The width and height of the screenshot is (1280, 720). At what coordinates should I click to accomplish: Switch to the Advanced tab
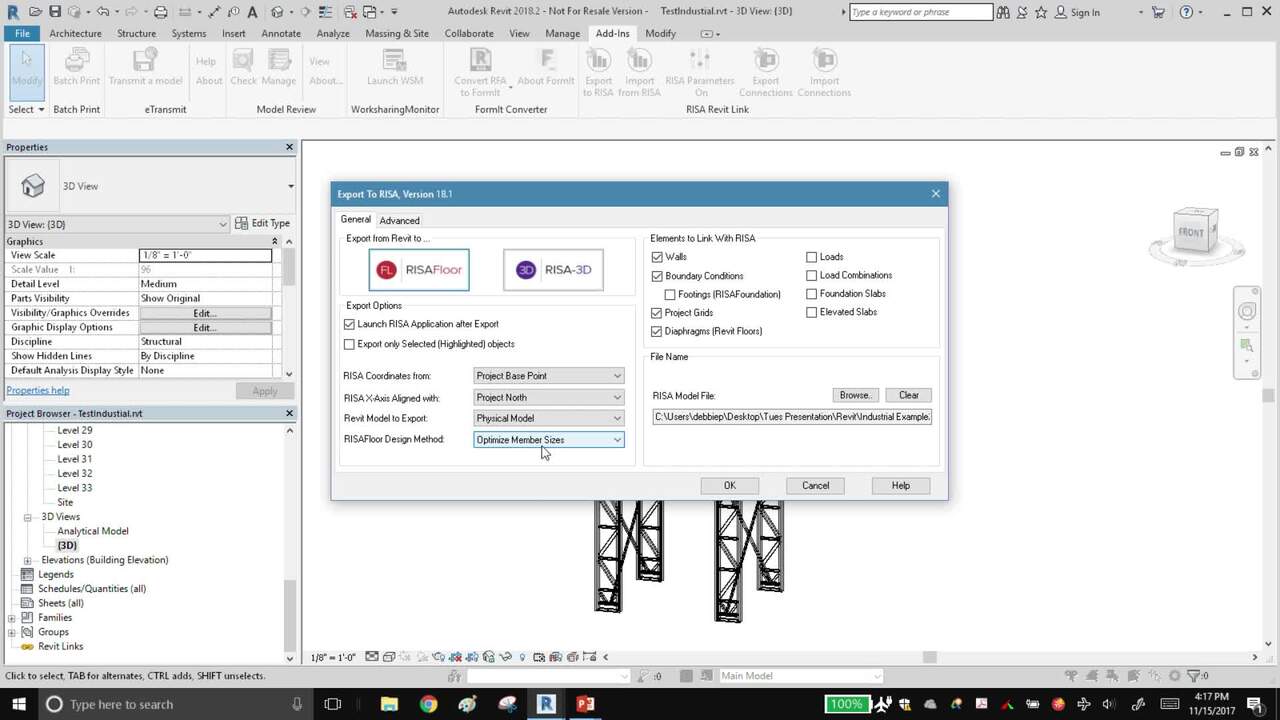click(x=399, y=220)
